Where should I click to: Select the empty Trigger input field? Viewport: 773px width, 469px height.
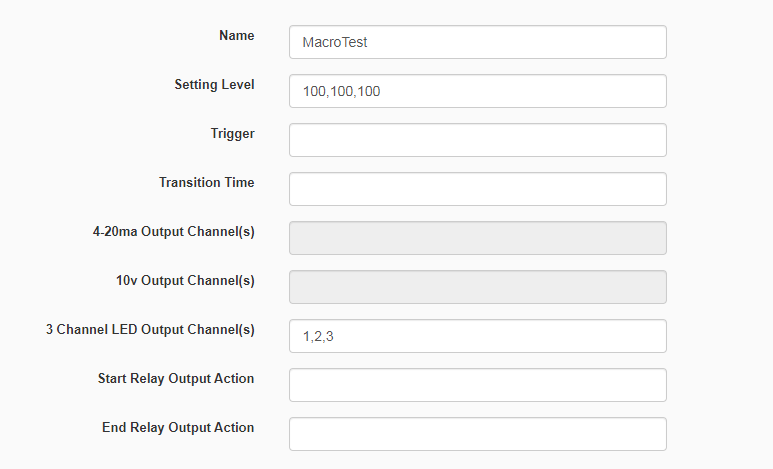[478, 140]
